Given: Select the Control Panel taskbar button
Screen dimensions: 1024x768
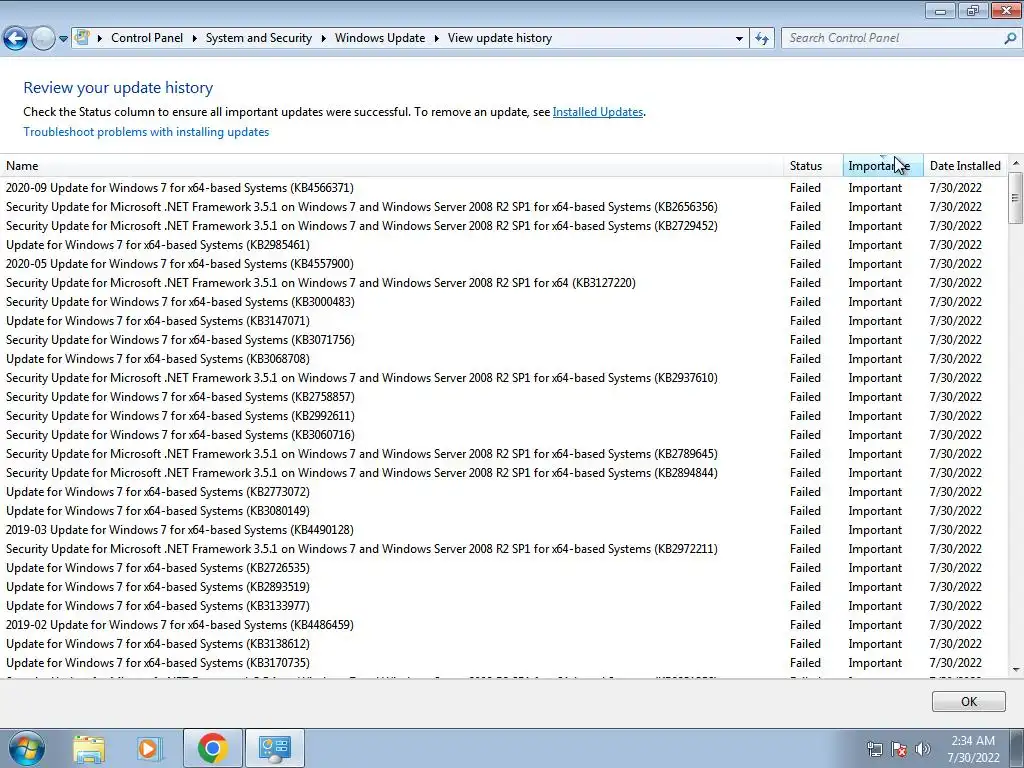Looking at the screenshot, I should pyautogui.click(x=274, y=748).
